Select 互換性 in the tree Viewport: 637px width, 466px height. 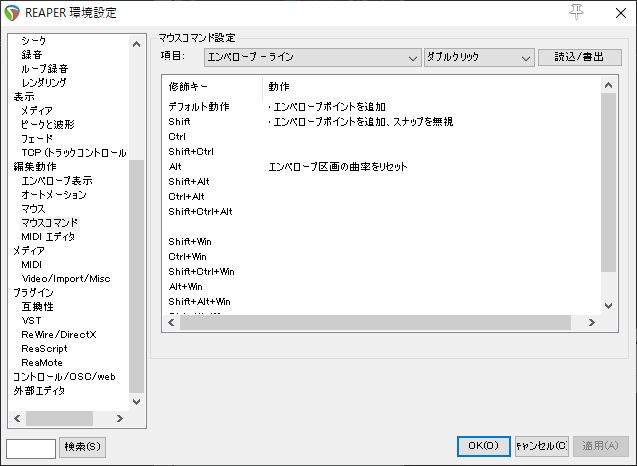37,307
